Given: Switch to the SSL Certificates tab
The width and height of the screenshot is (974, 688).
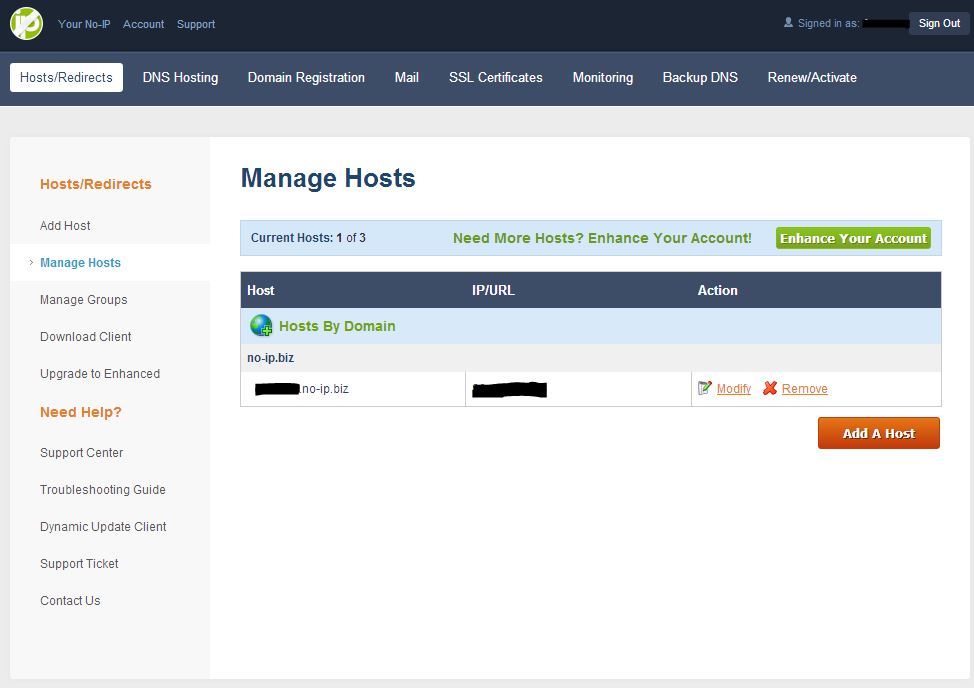Looking at the screenshot, I should click(x=496, y=78).
